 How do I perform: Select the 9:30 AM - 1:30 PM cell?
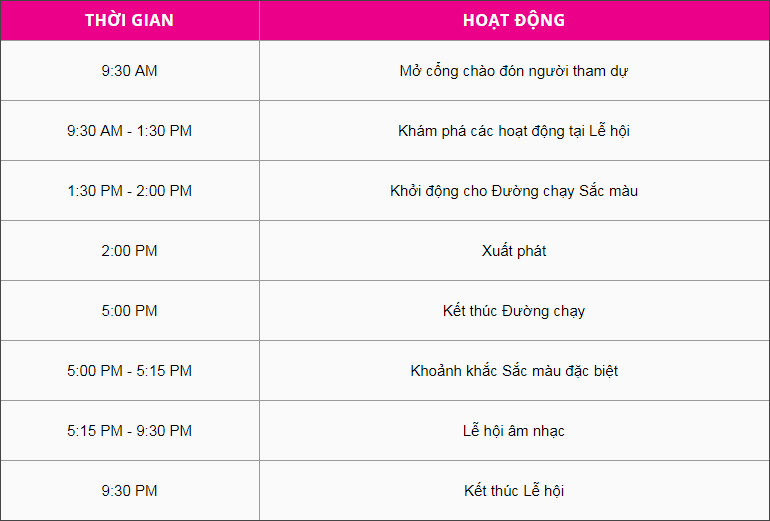(129, 131)
